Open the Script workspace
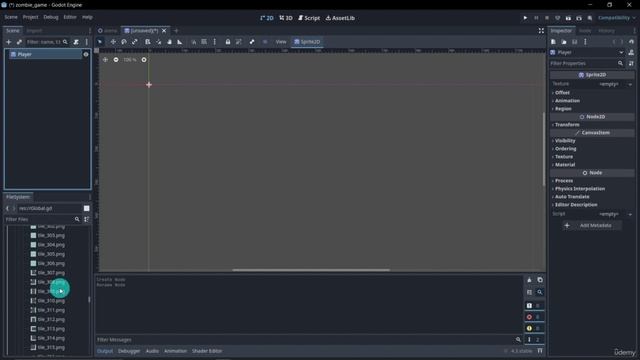This screenshot has width=640, height=360. pos(309,18)
